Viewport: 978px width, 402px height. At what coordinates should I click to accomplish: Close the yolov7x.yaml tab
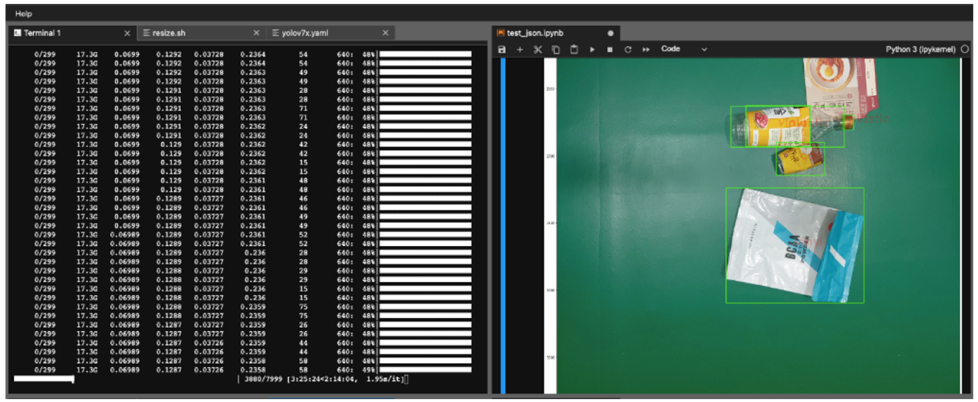pos(385,33)
